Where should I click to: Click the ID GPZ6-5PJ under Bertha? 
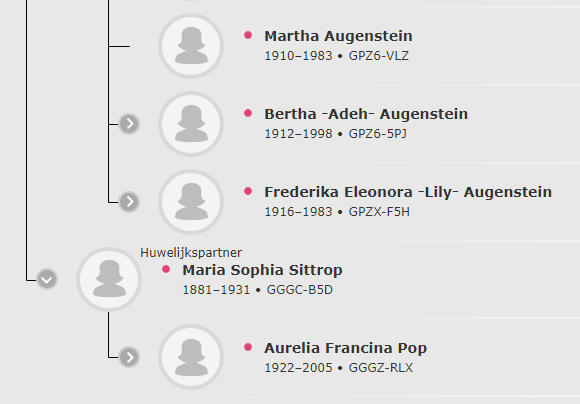[377, 134]
